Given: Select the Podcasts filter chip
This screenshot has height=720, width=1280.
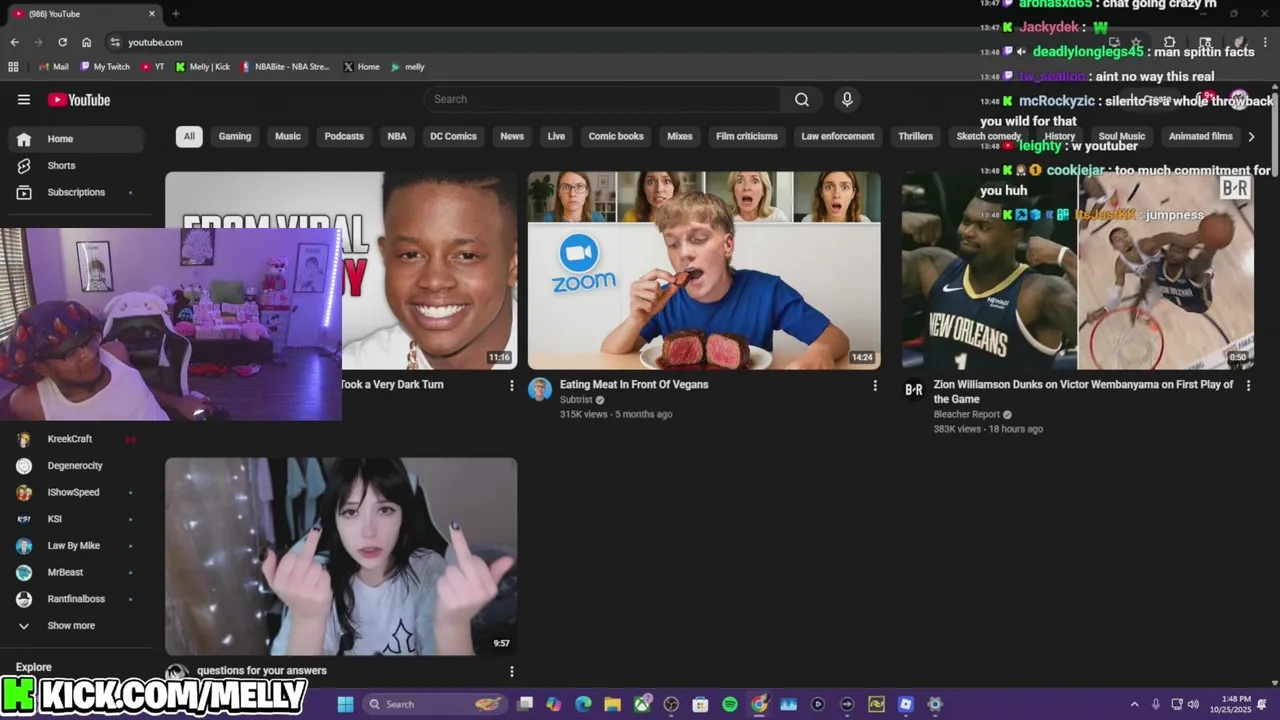Looking at the screenshot, I should (x=344, y=136).
